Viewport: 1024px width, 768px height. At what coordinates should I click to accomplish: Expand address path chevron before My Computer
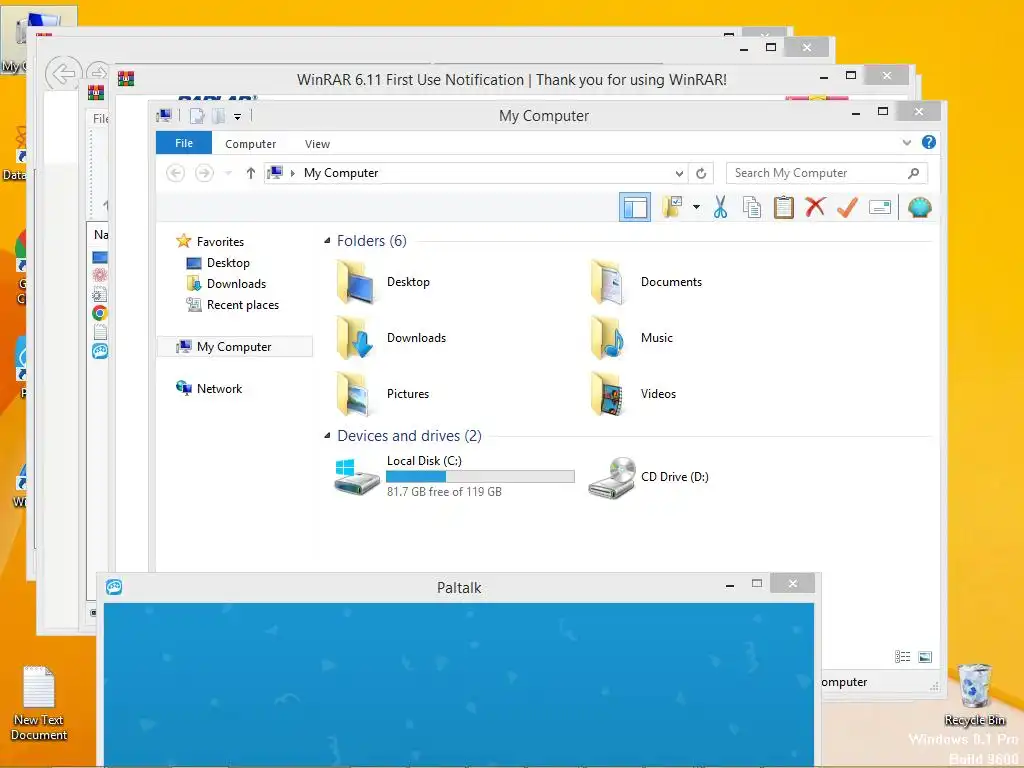[293, 173]
